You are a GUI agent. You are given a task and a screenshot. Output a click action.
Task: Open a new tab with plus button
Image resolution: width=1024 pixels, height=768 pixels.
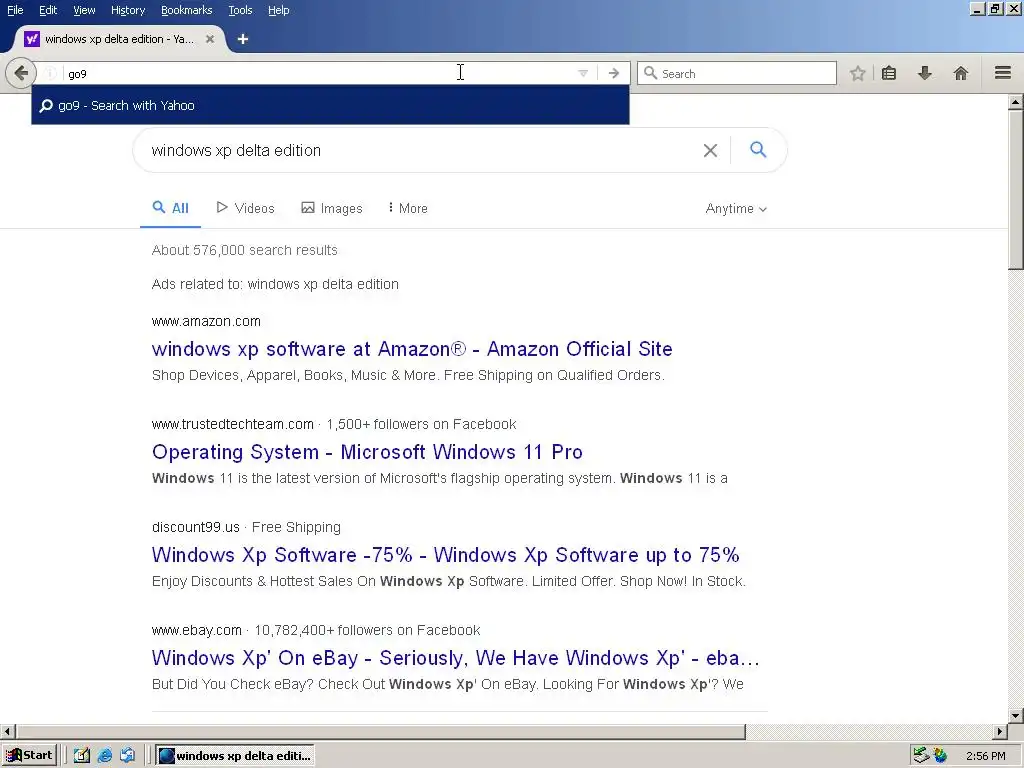tap(243, 39)
